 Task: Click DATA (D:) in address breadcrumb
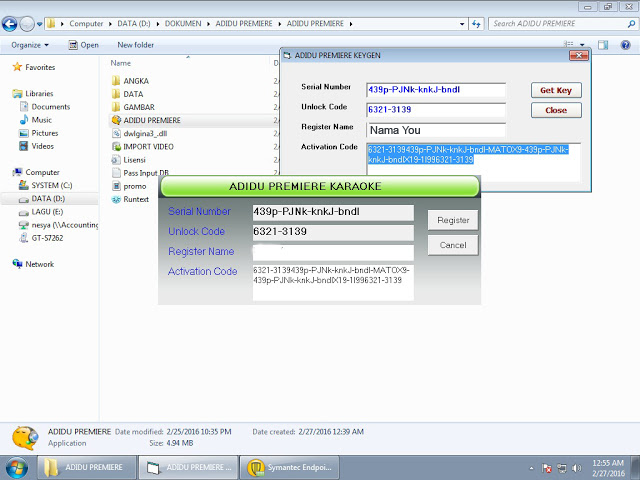click(134, 24)
